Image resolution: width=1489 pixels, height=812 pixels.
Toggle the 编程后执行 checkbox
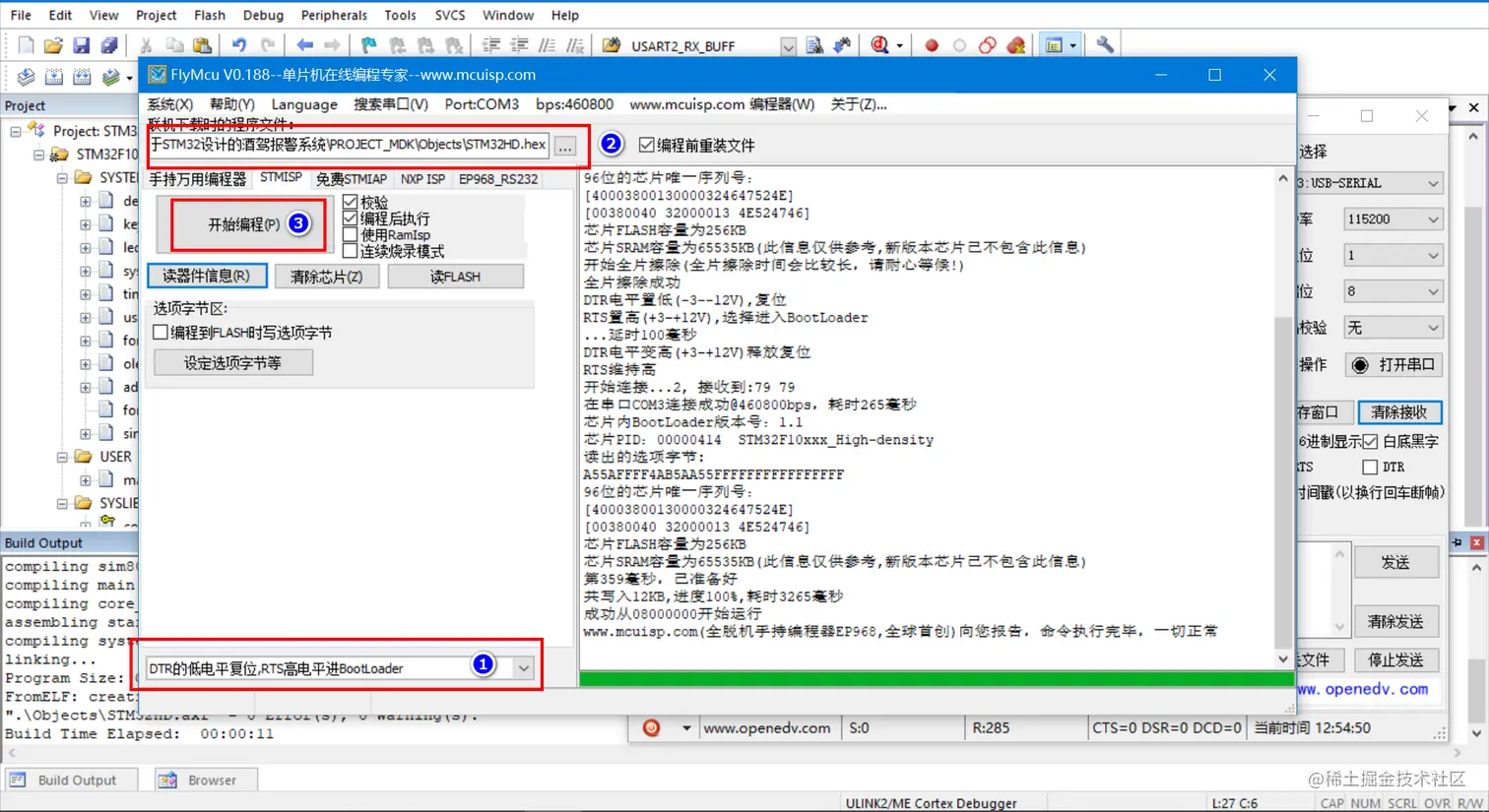(350, 219)
